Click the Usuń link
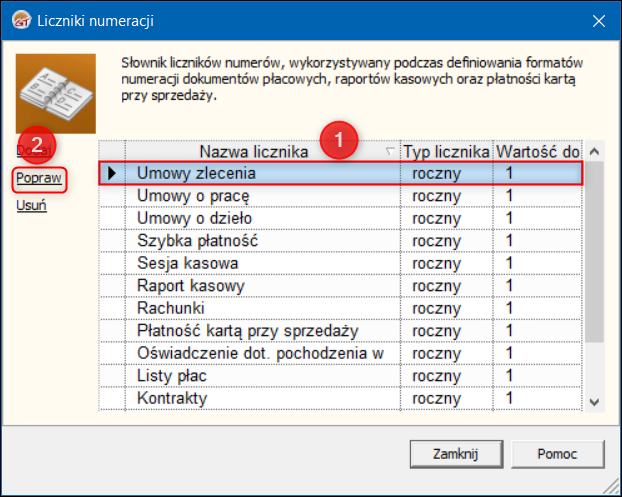The width and height of the screenshot is (622, 497). [30, 206]
